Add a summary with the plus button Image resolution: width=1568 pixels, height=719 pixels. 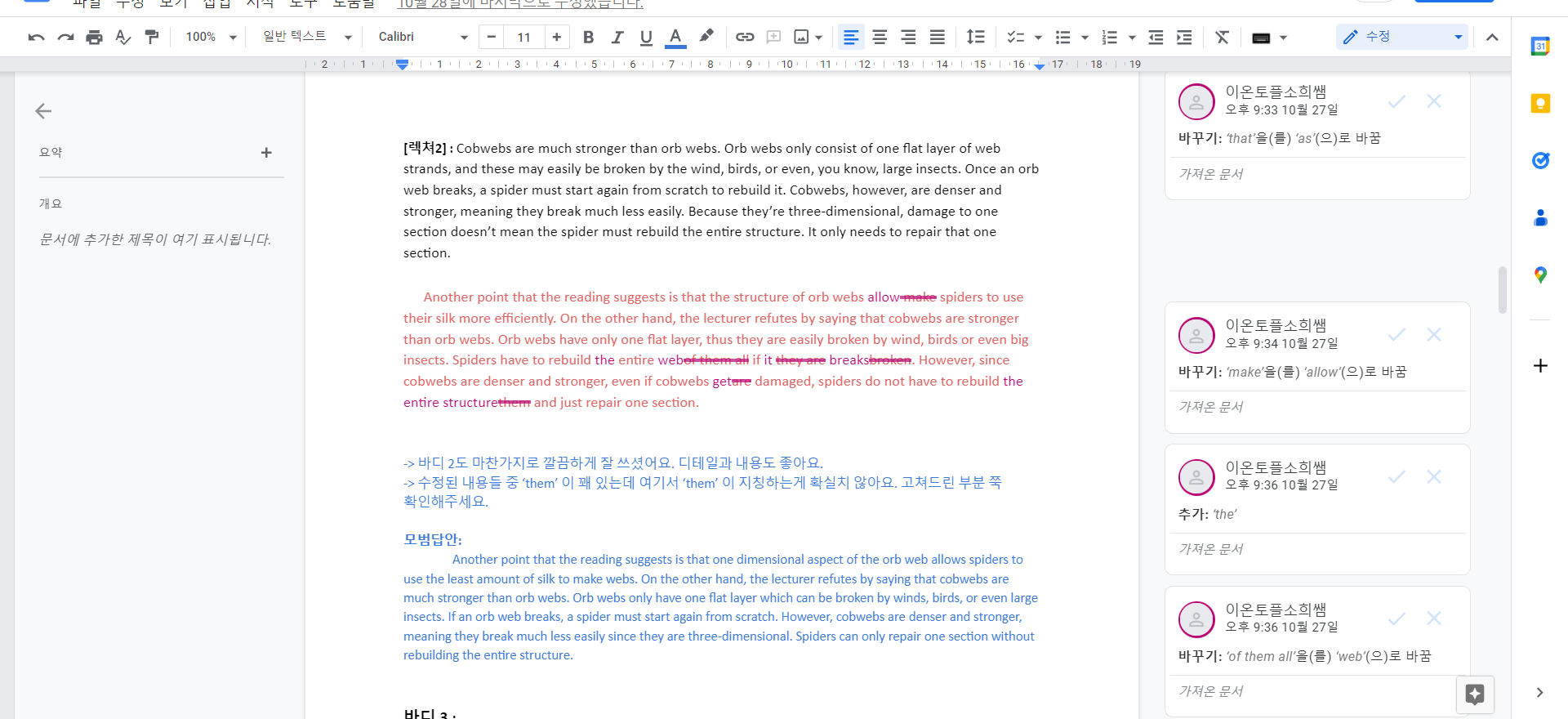tap(266, 153)
